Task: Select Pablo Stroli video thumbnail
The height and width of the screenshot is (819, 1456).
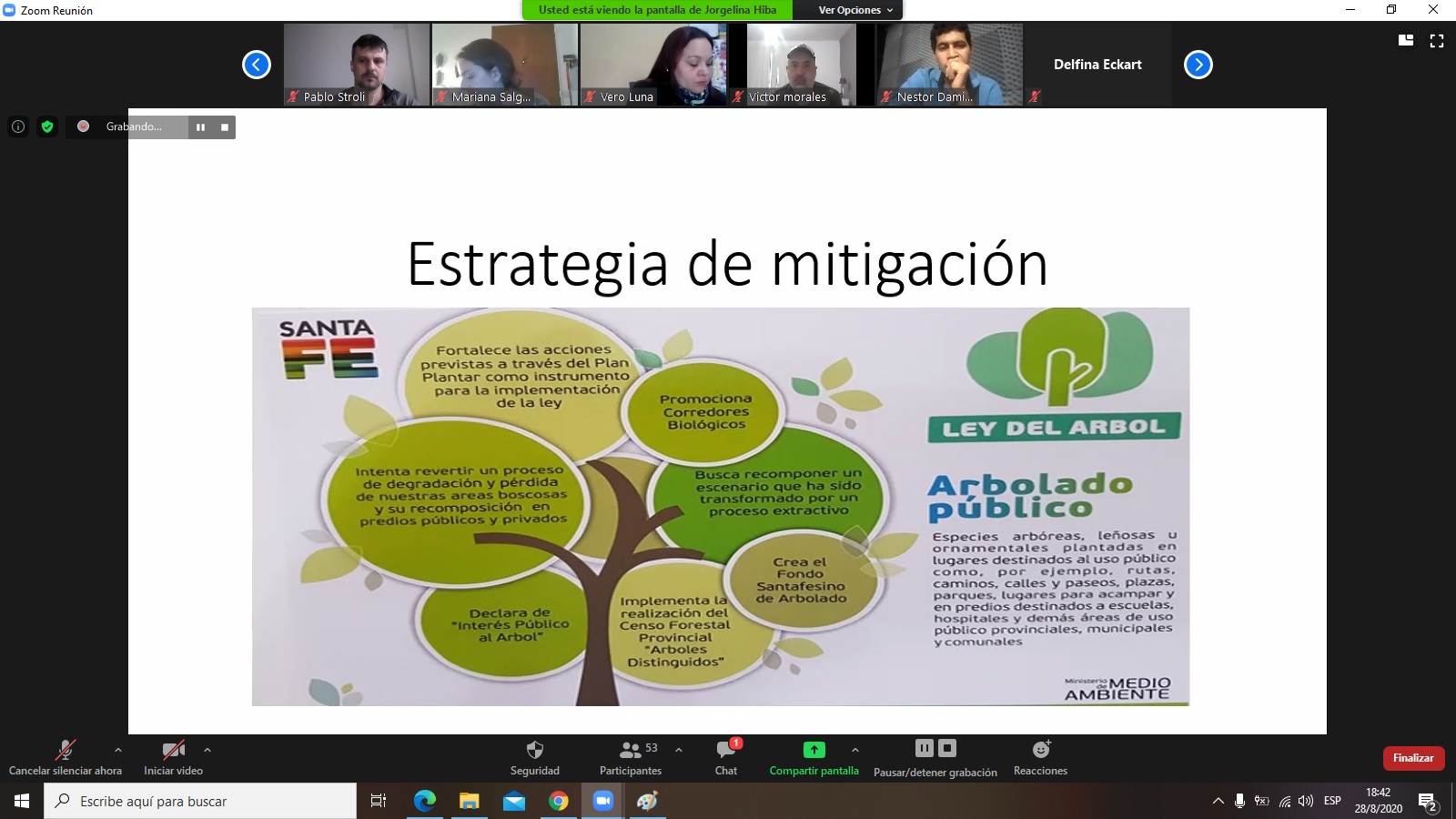Action: [x=357, y=65]
